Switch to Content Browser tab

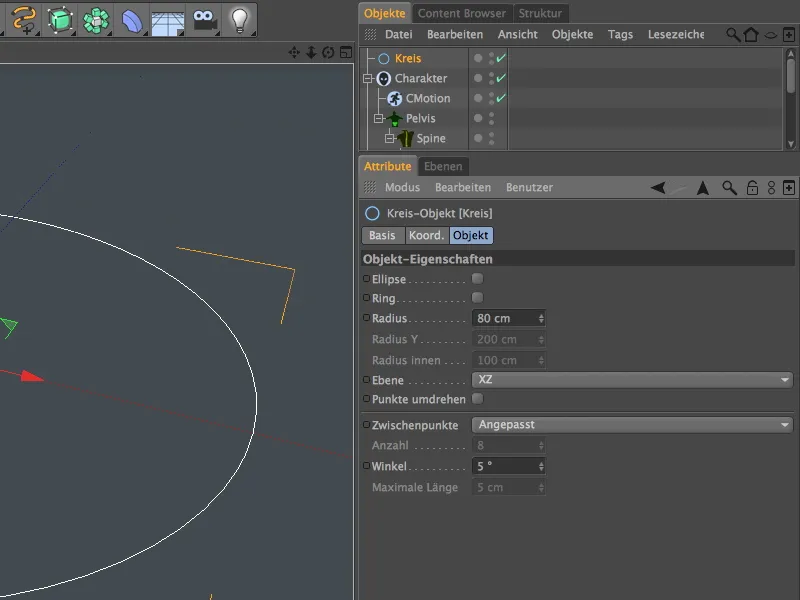pyautogui.click(x=462, y=13)
